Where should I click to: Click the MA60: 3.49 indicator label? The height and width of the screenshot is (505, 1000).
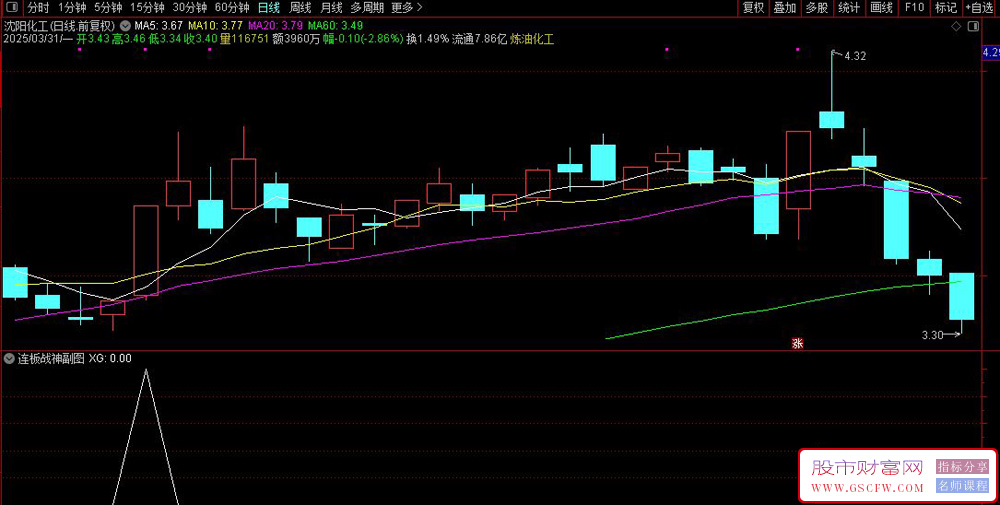coord(335,26)
